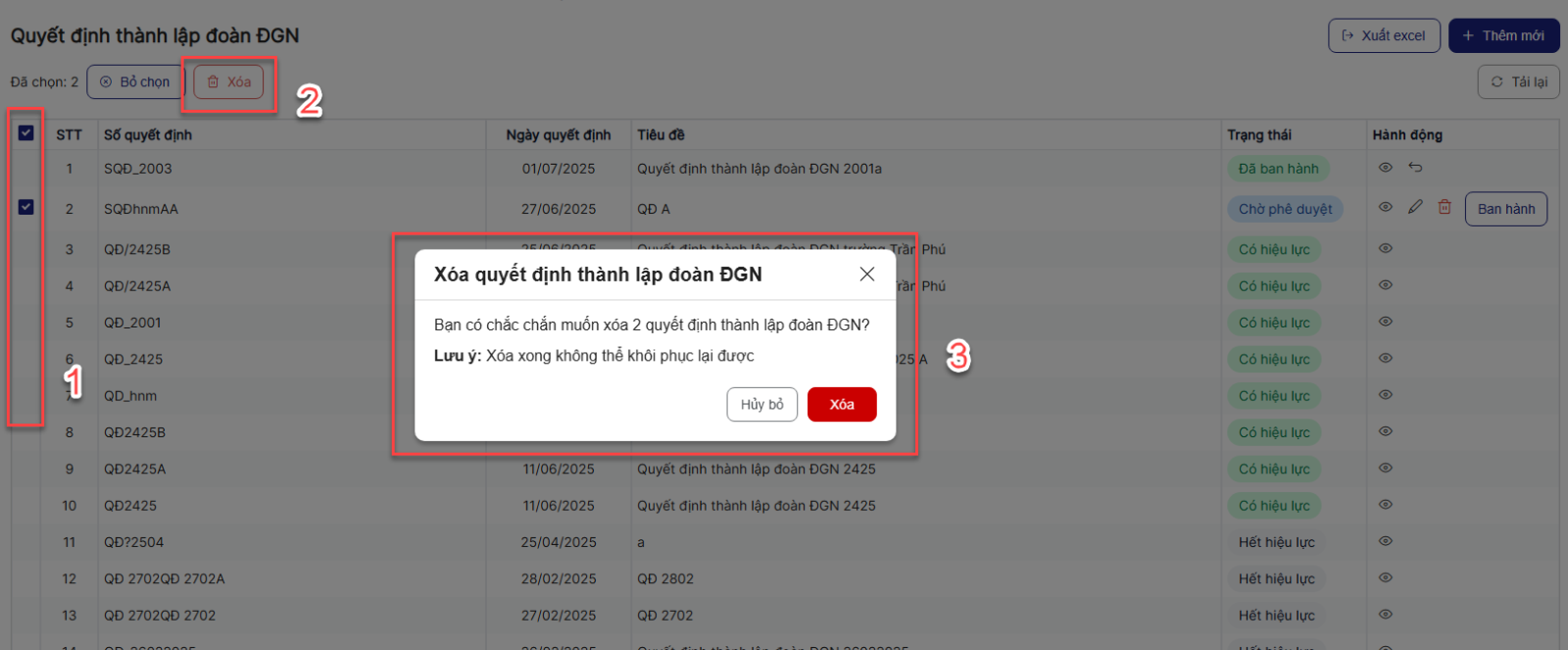View the QD?2504 decision via eye icon
The height and width of the screenshot is (650, 1568).
1385,541
